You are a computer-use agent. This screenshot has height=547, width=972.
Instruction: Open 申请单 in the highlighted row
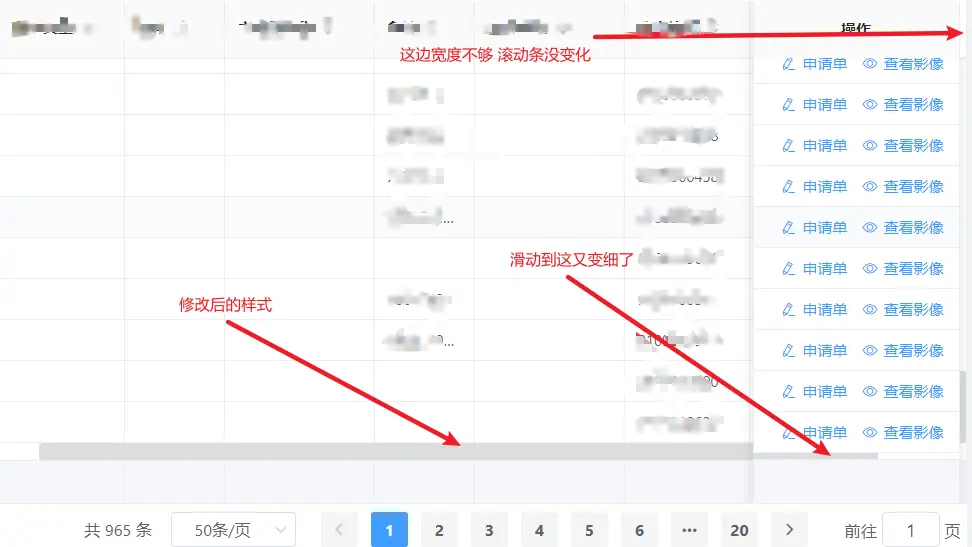[x=824, y=228]
